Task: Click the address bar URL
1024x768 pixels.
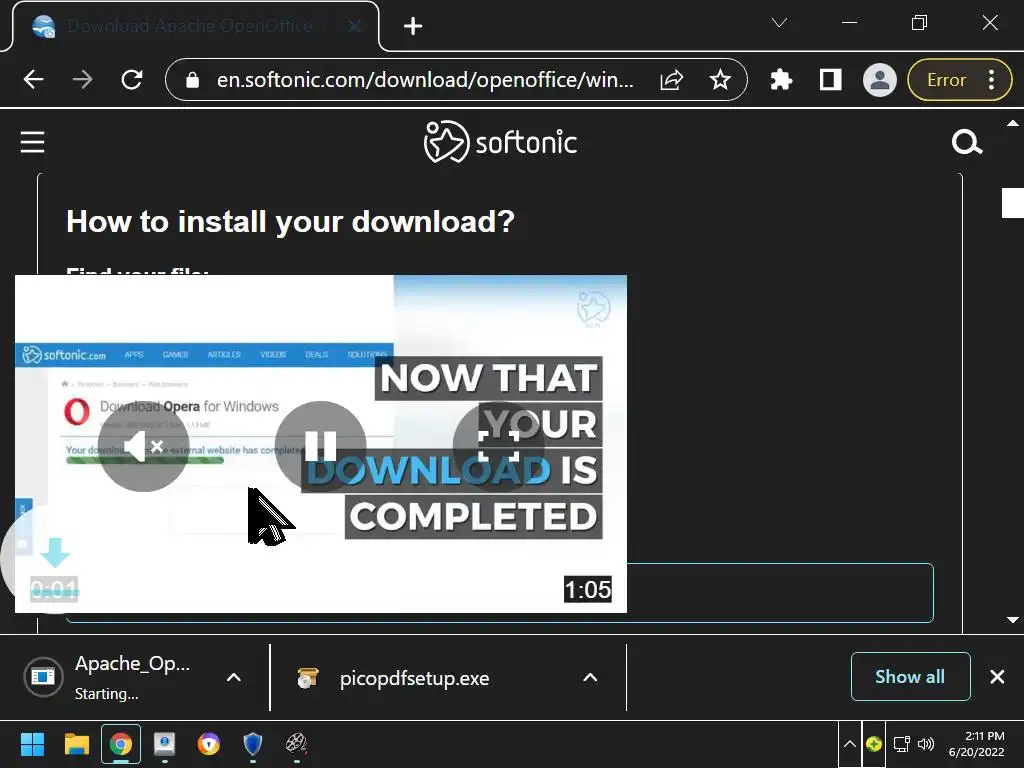Action: tap(425, 80)
